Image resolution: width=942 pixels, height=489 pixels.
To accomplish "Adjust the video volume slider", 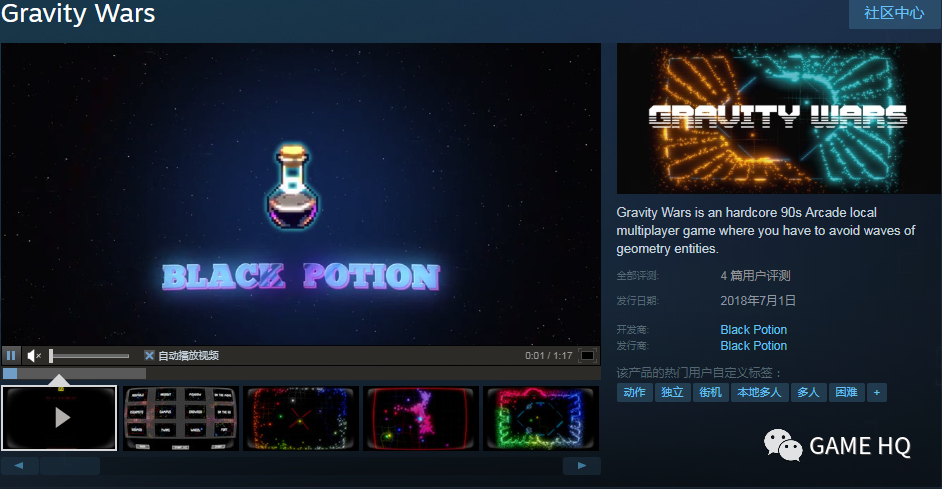I will pyautogui.click(x=90, y=356).
